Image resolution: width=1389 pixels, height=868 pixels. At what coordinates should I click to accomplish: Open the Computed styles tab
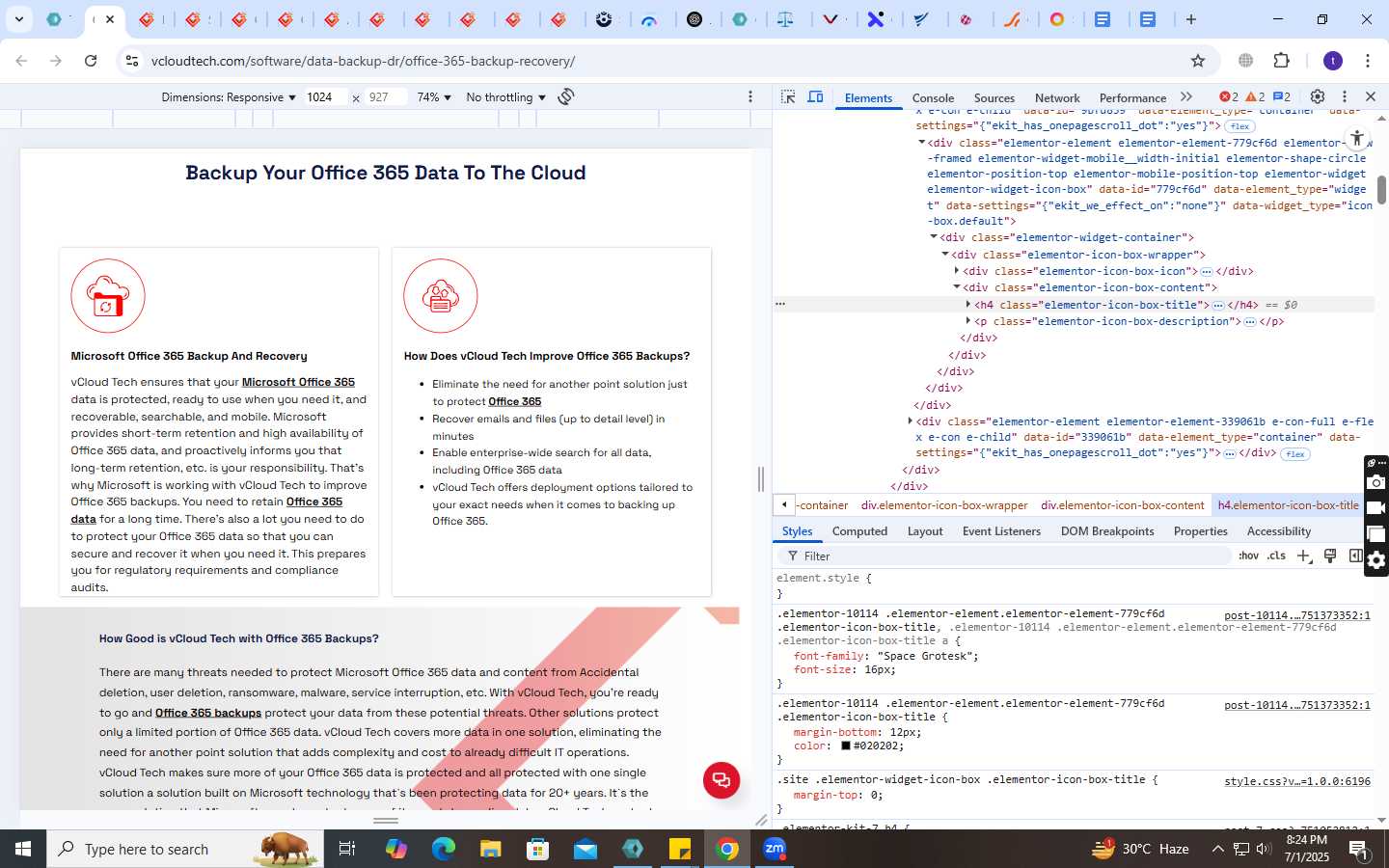859,531
